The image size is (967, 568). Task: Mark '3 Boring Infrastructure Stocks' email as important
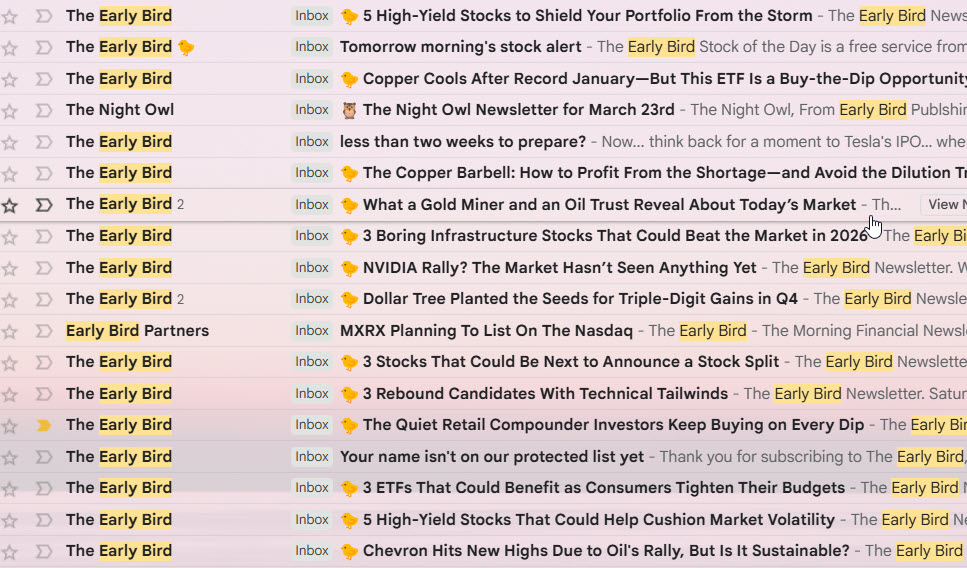43,236
